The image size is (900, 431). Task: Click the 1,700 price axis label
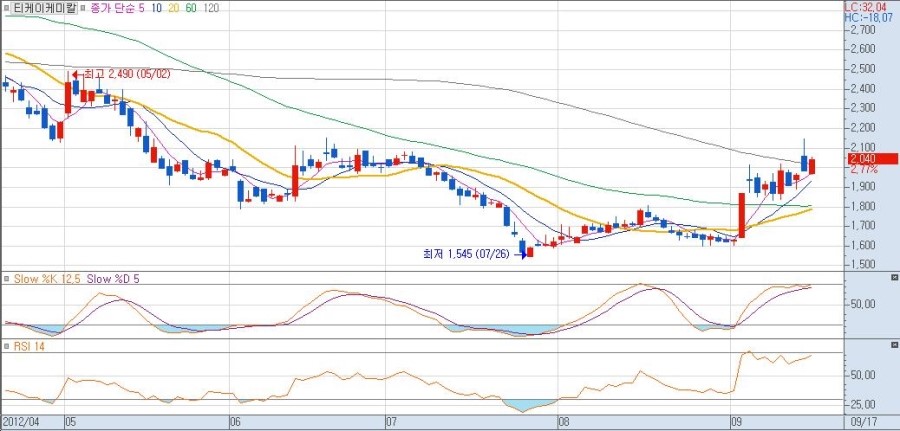tap(863, 226)
